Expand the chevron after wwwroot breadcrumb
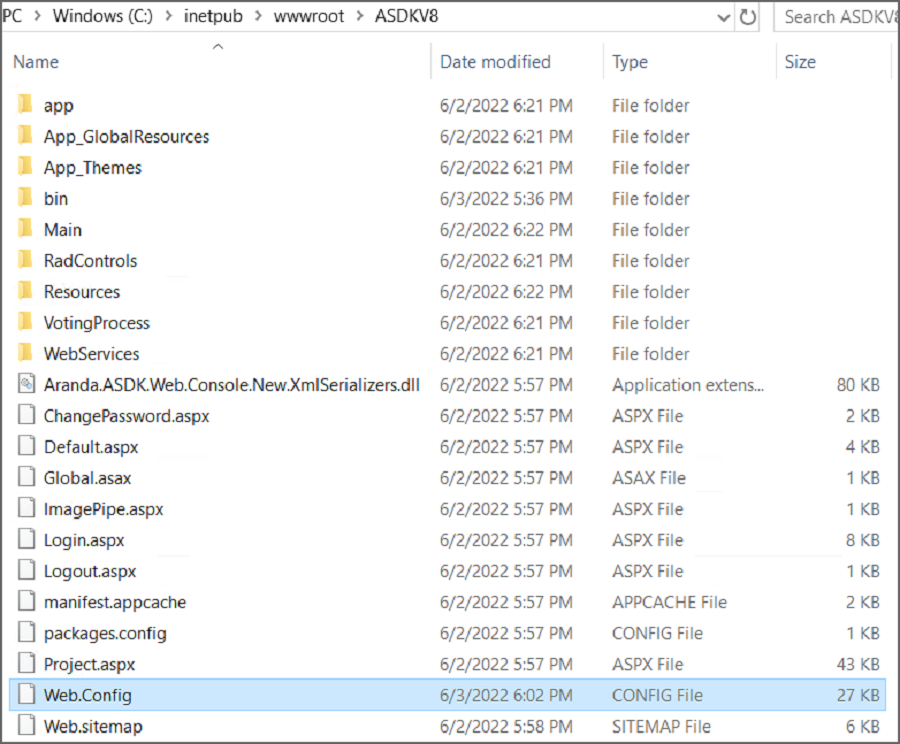Viewport: 900px width, 744px height. click(x=360, y=16)
